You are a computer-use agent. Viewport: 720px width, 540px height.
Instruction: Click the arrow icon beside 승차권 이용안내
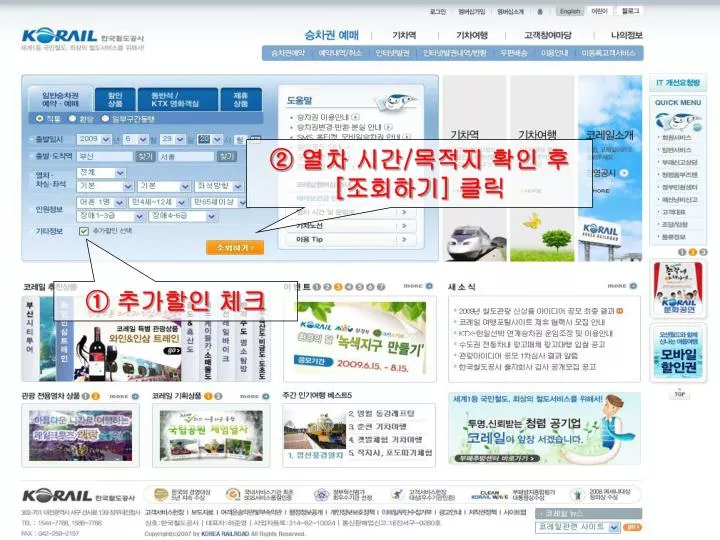click(355, 117)
